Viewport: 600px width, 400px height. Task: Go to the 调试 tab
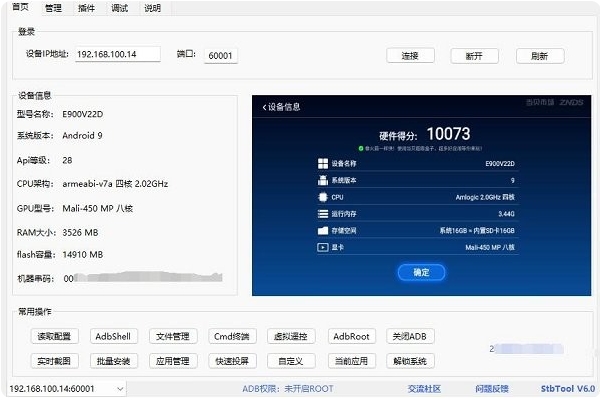[119, 7]
